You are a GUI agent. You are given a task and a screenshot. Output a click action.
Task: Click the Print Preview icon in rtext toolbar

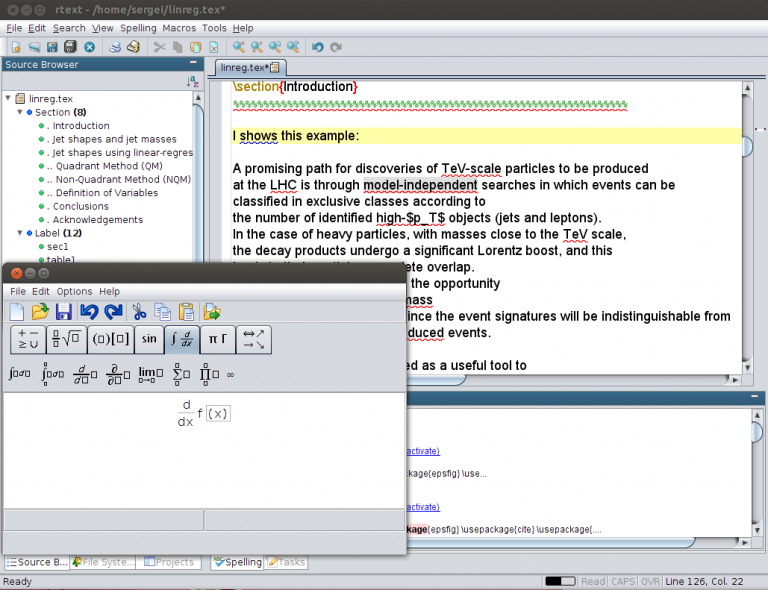133,47
